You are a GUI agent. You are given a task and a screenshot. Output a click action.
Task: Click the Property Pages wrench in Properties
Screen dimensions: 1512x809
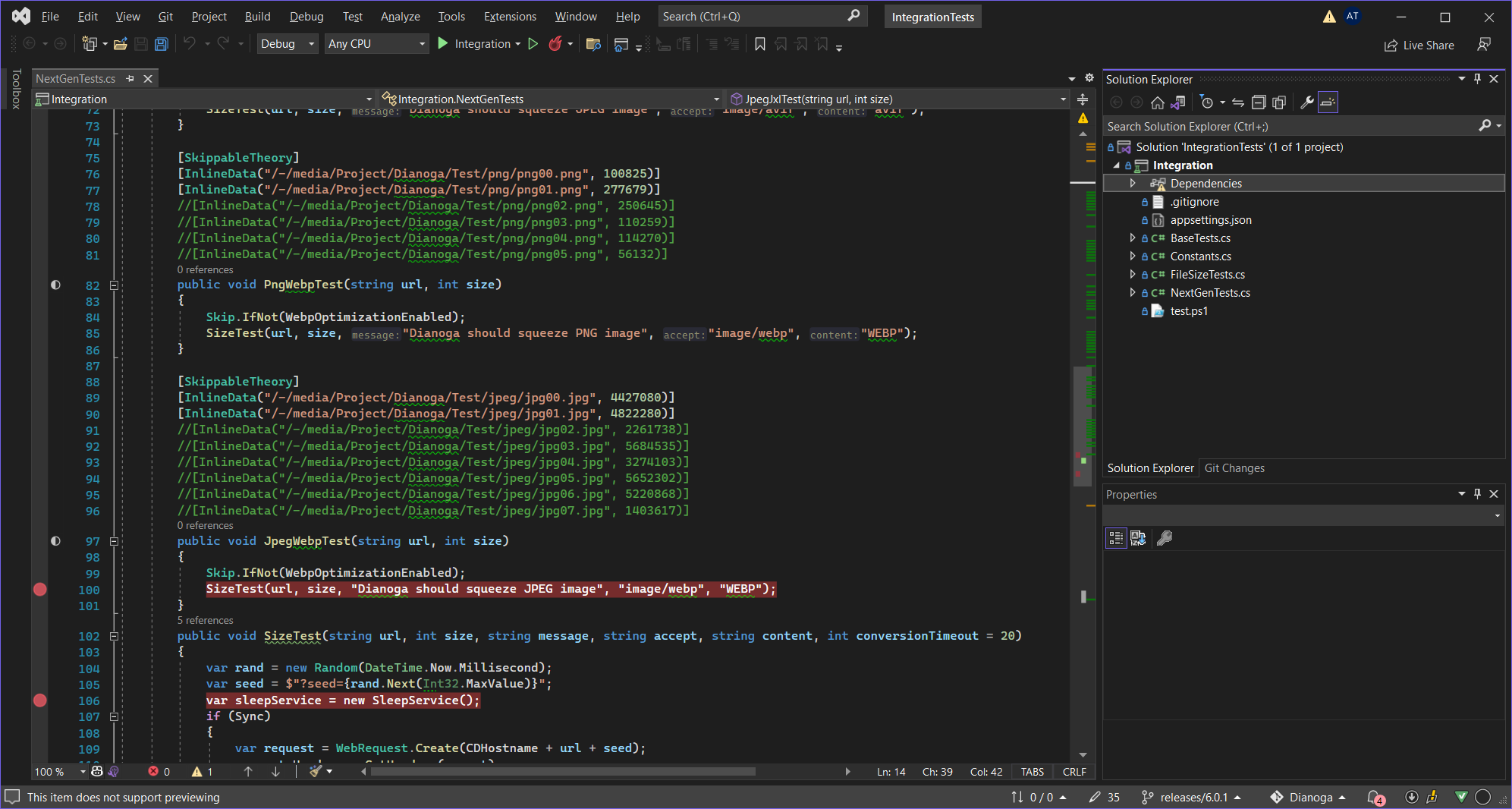tap(1165, 538)
